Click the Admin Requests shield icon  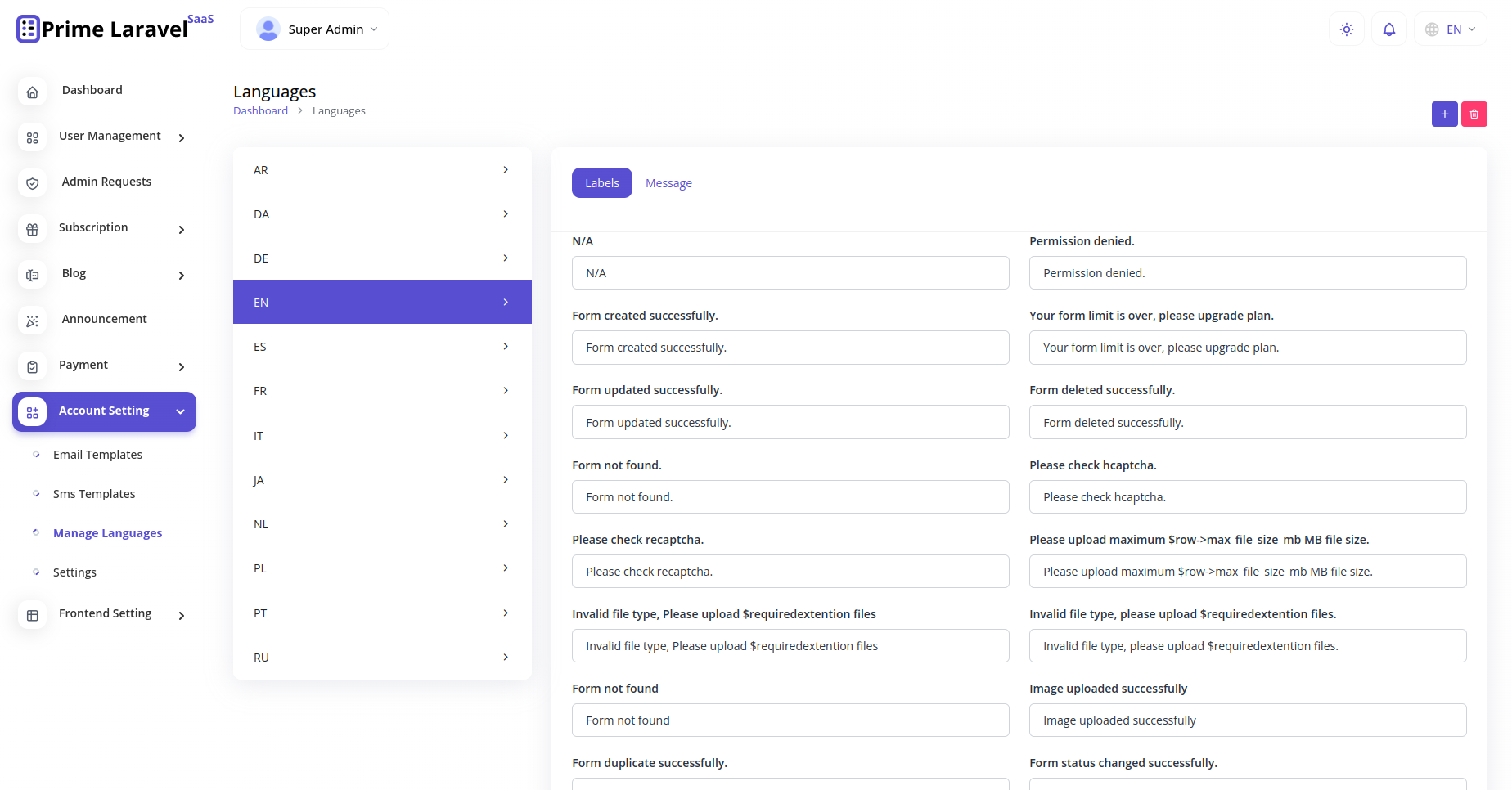pos(32,183)
